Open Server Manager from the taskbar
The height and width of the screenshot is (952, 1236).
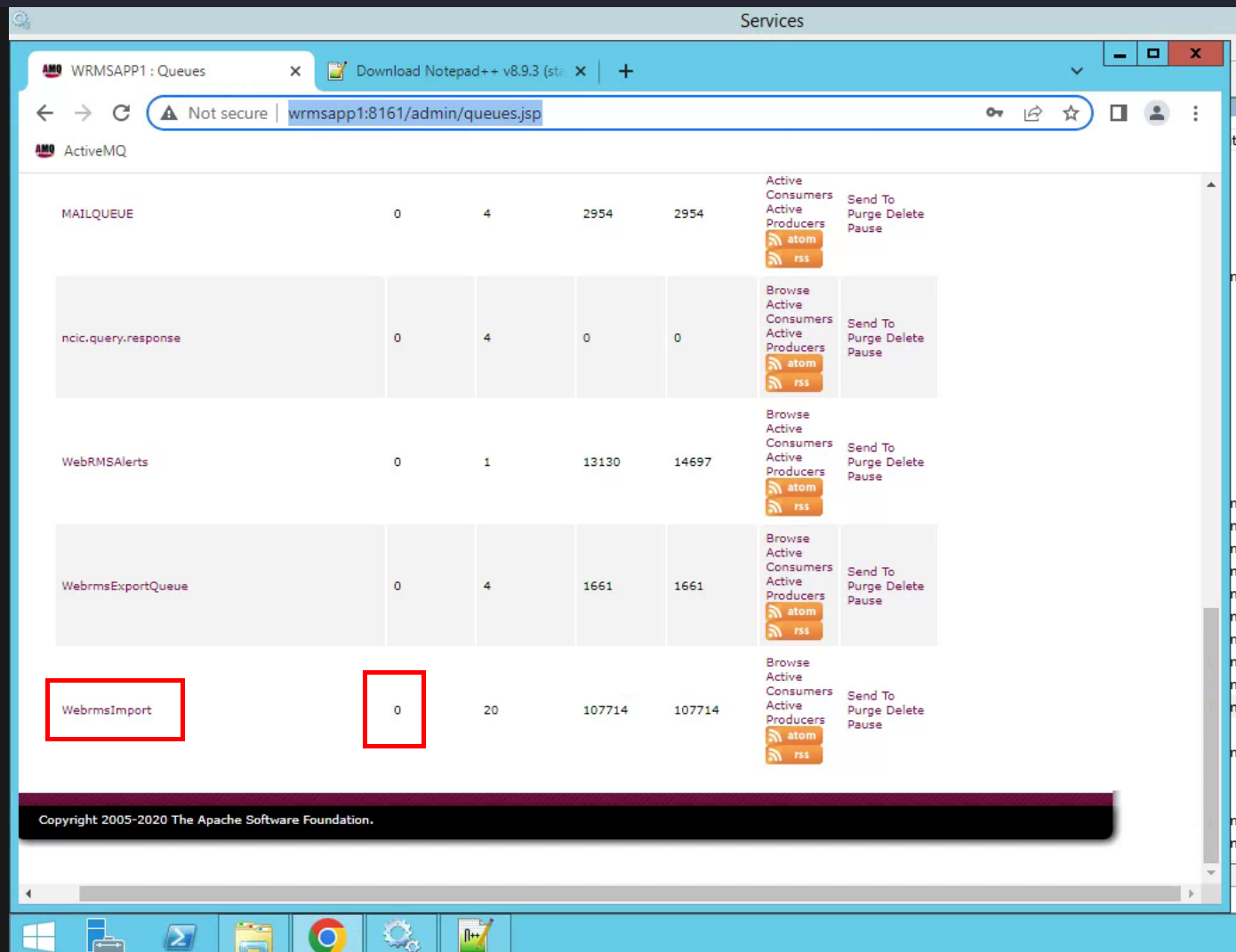click(x=107, y=935)
